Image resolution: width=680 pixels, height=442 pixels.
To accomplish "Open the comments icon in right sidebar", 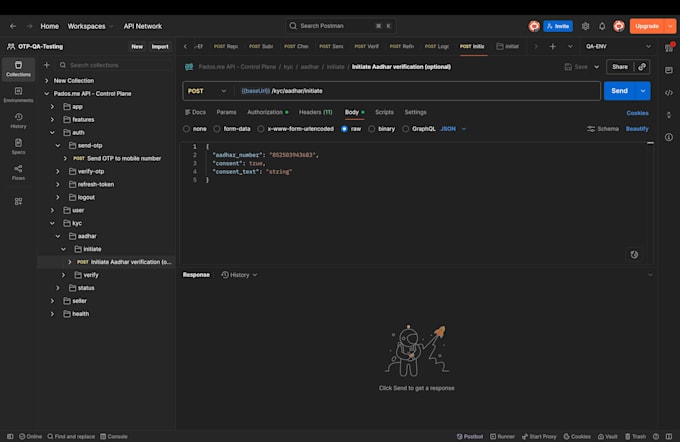I will point(669,70).
